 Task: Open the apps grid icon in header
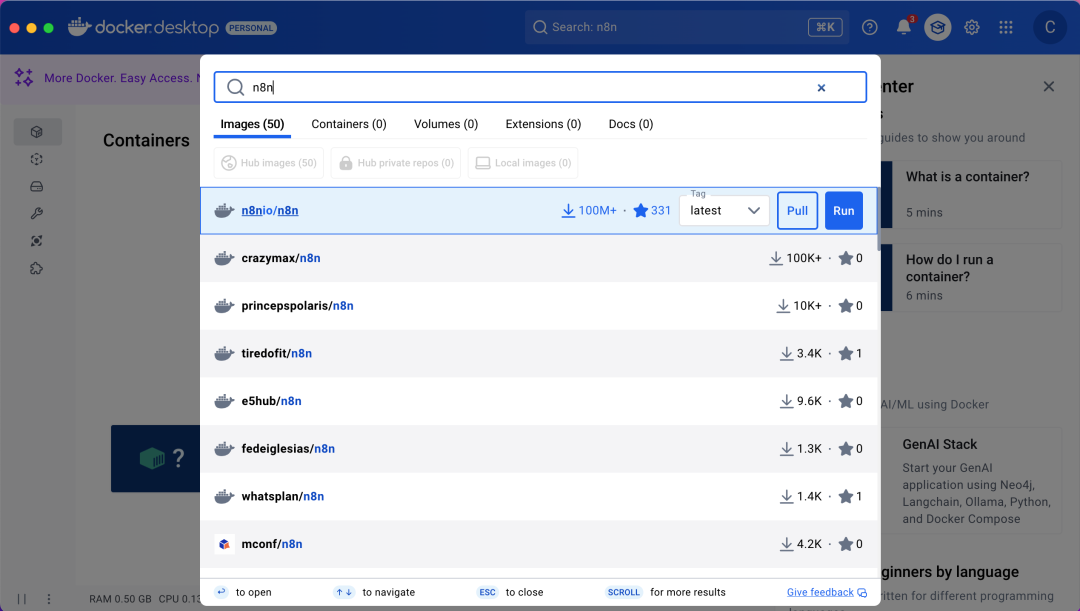coord(1005,27)
